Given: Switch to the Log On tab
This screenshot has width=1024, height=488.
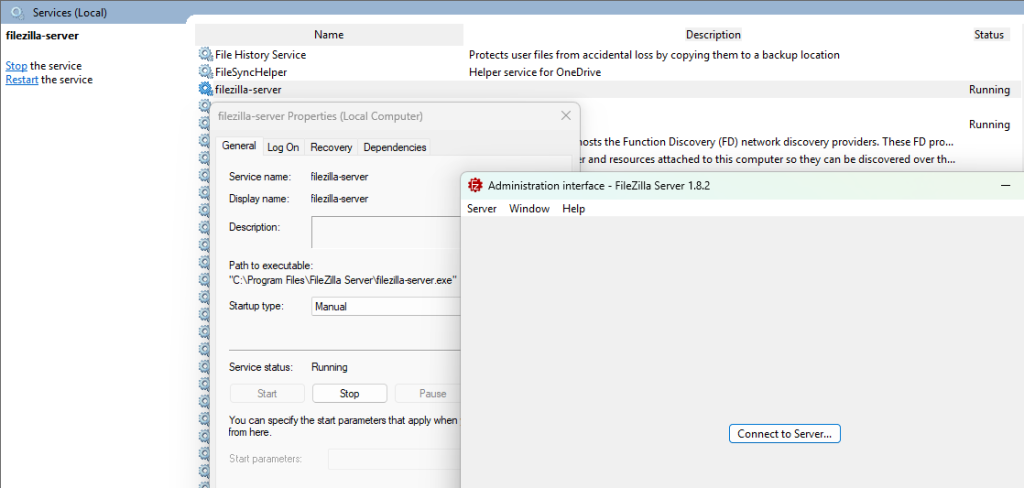Looking at the screenshot, I should pyautogui.click(x=283, y=147).
